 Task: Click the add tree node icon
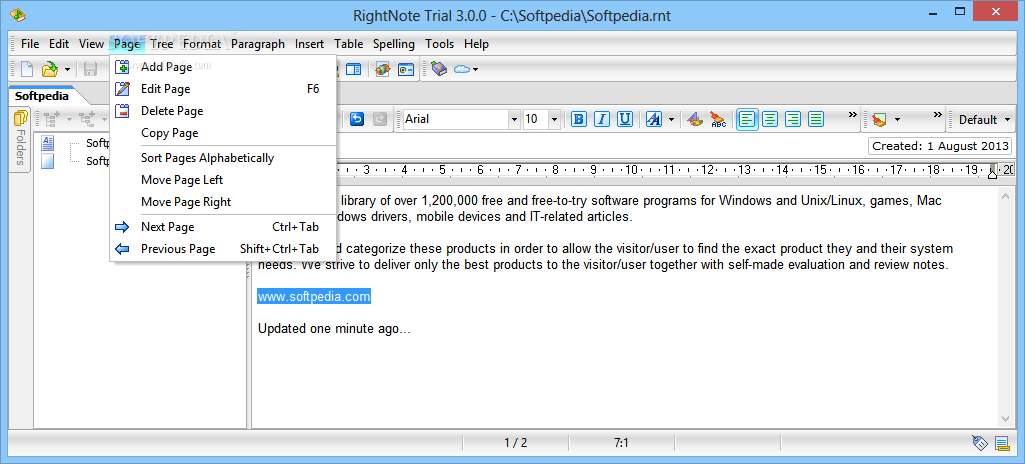click(x=52, y=119)
